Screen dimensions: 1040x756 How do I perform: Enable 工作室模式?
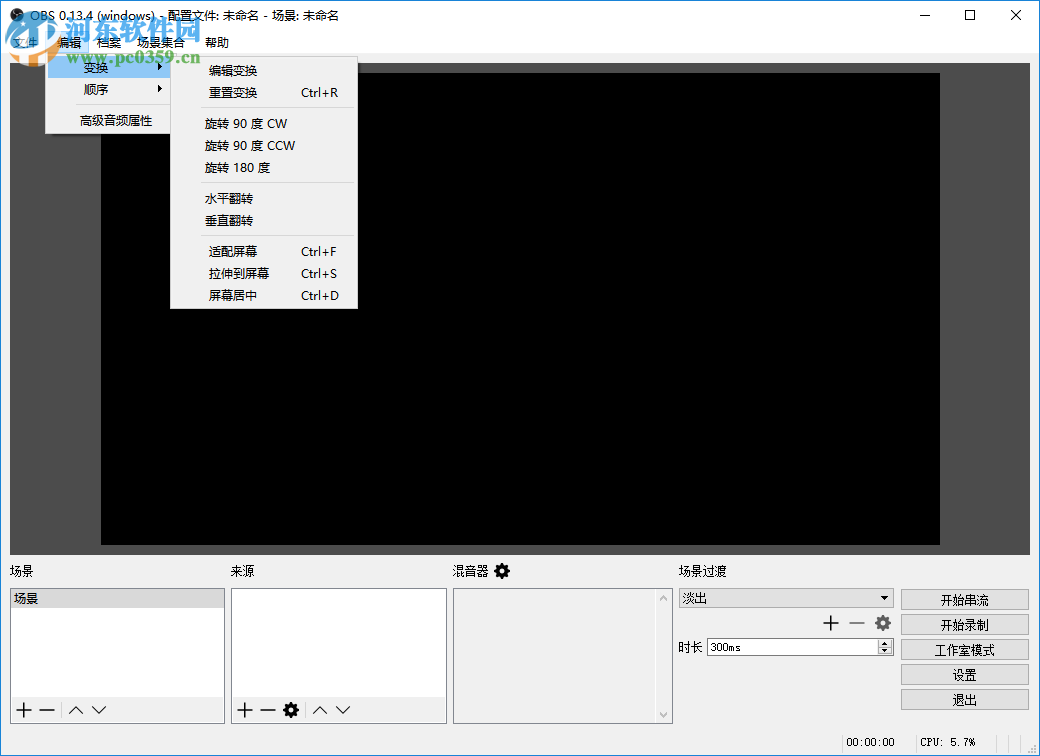pos(964,649)
